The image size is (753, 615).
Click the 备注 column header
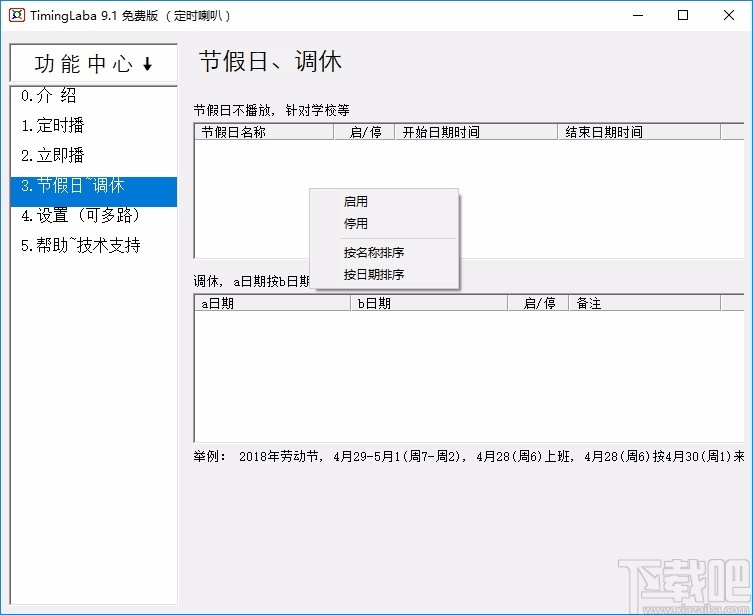(644, 303)
